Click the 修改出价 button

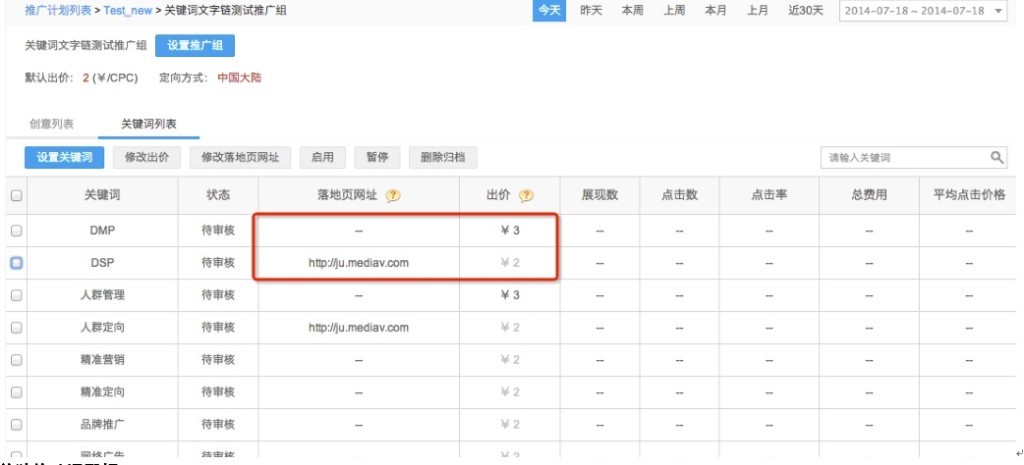coord(146,157)
